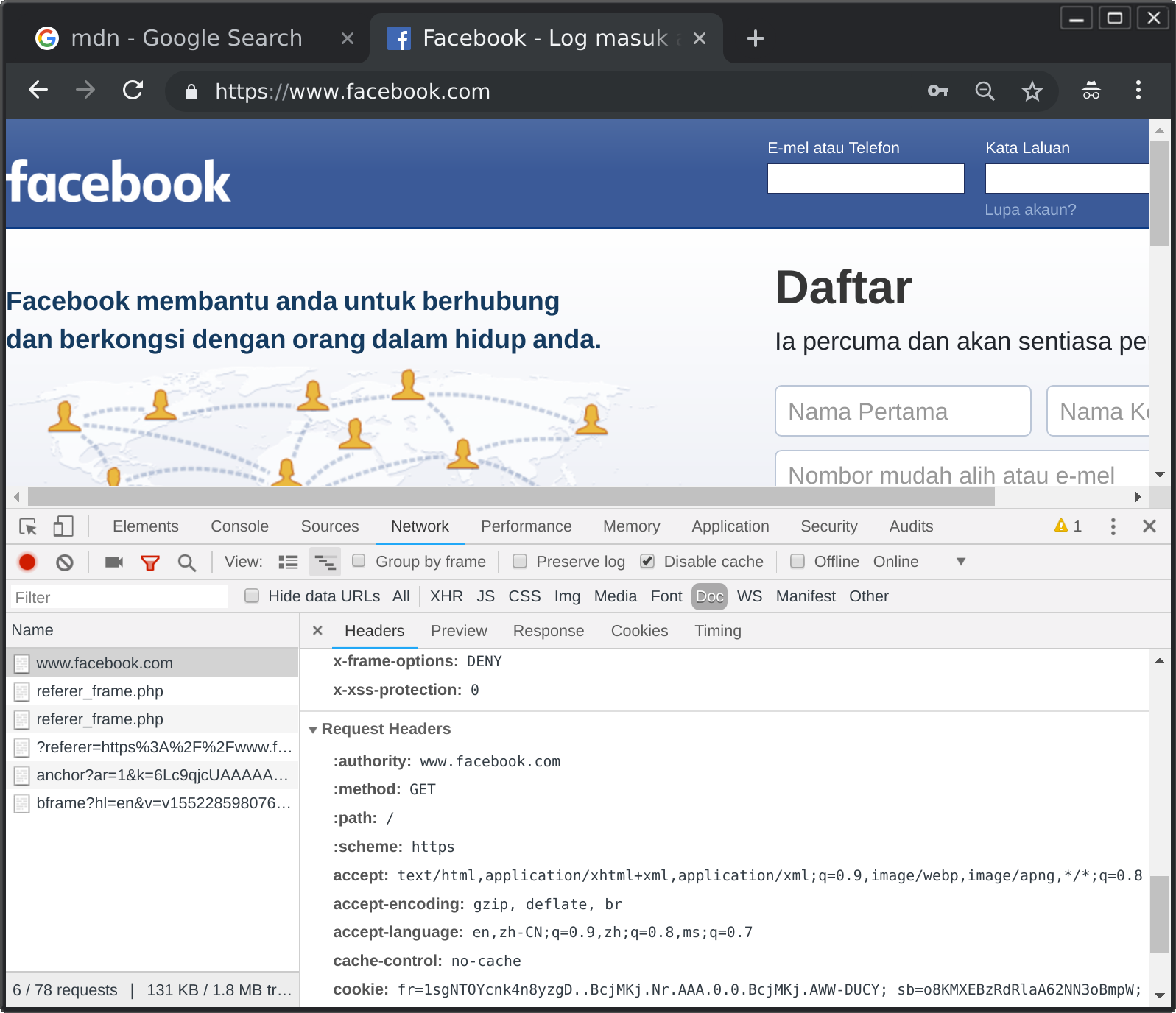Select the Performance panel
Screen dimensions: 1176x1013
pos(527,526)
